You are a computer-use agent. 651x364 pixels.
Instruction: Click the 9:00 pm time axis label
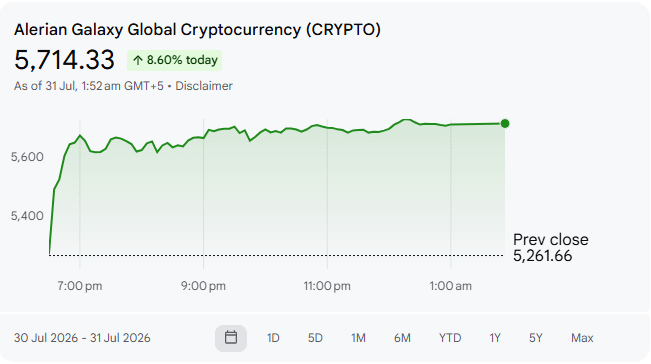click(x=203, y=286)
